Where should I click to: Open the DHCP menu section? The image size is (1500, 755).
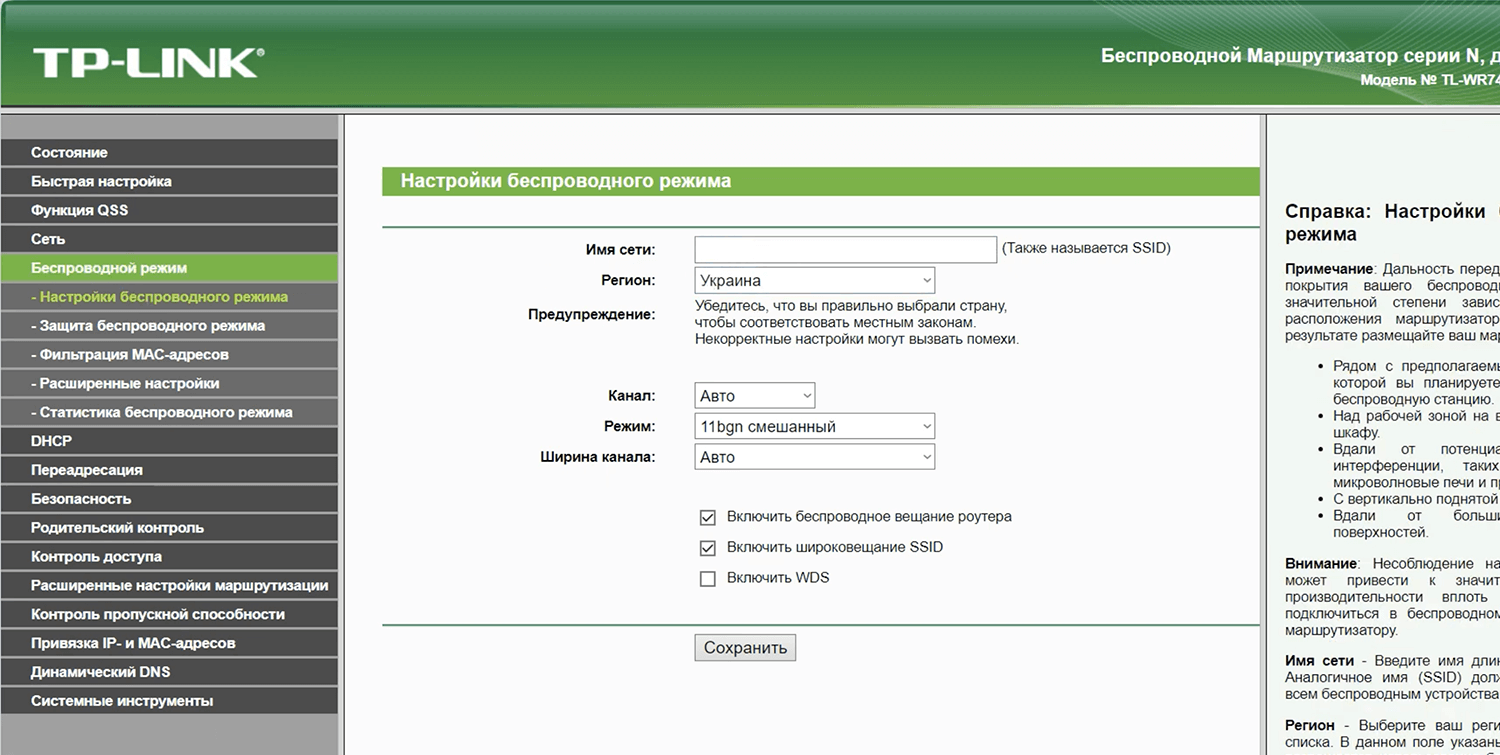click(51, 441)
